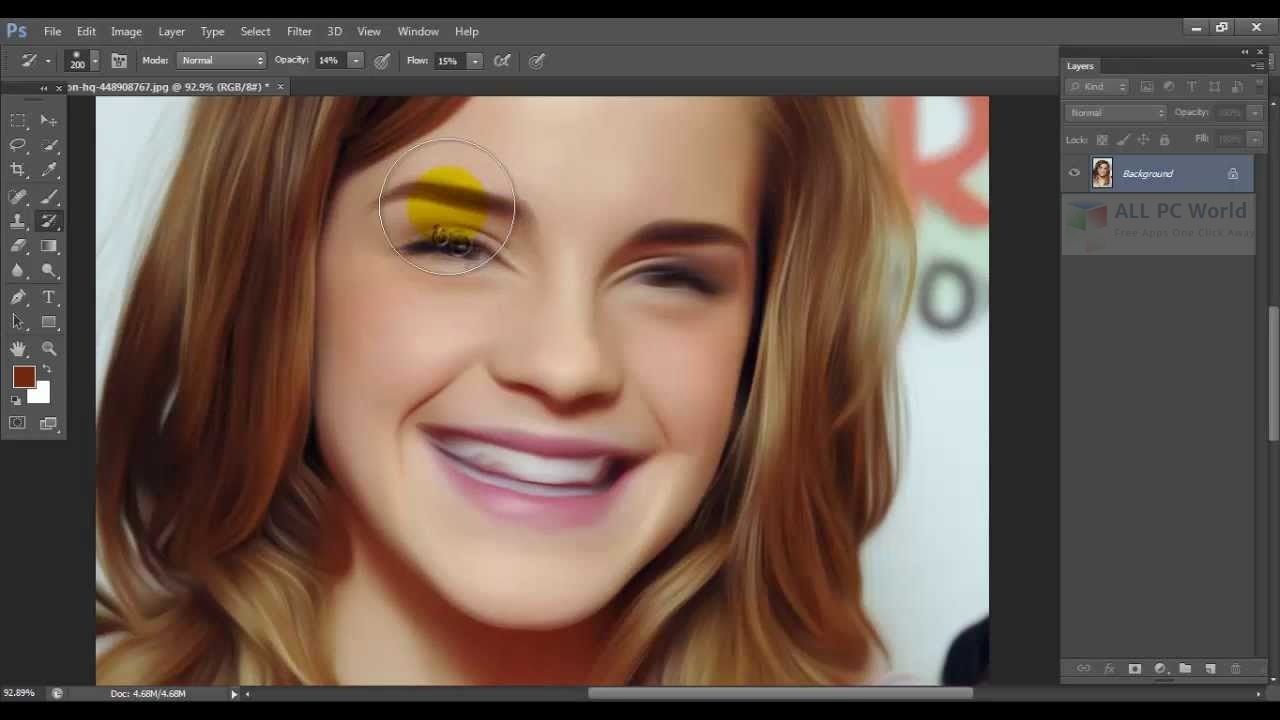Choose the Clone Stamp tool
The width and height of the screenshot is (1280, 720).
tap(18, 221)
